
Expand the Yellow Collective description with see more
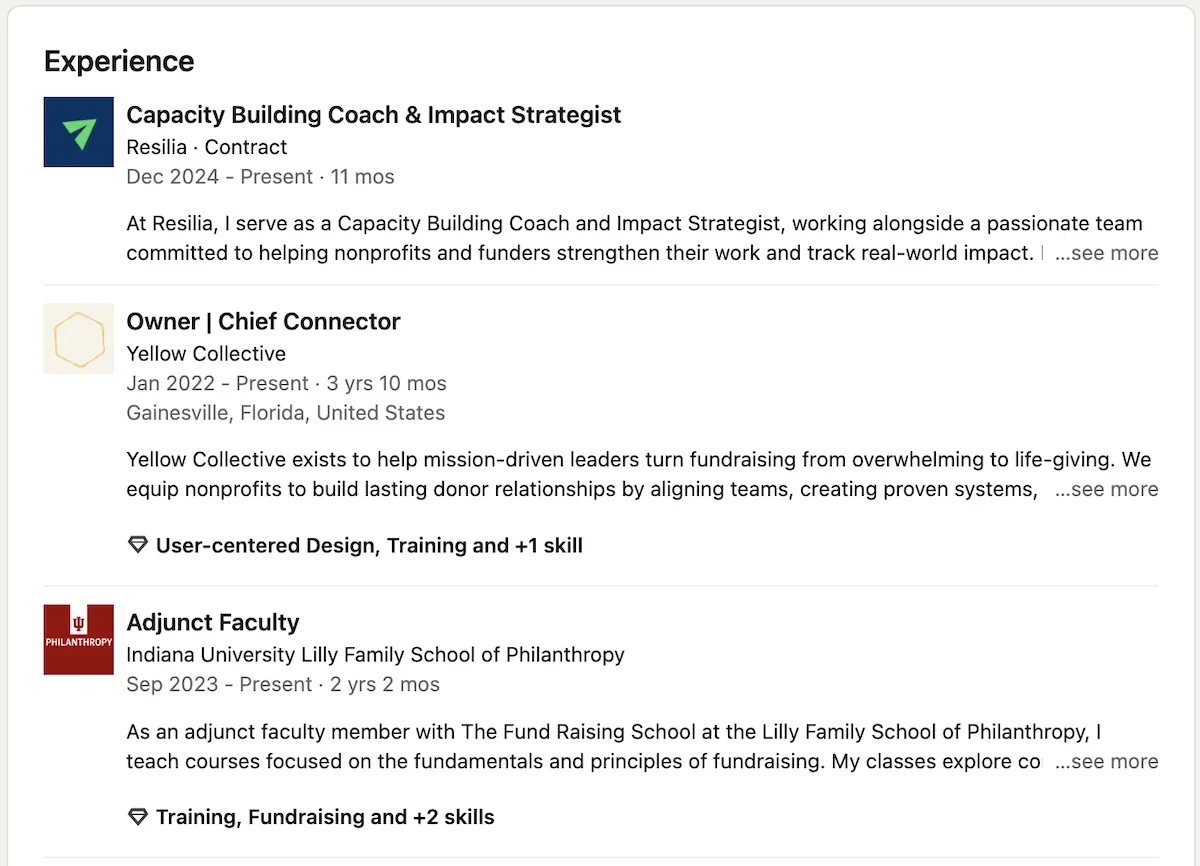tap(1106, 490)
